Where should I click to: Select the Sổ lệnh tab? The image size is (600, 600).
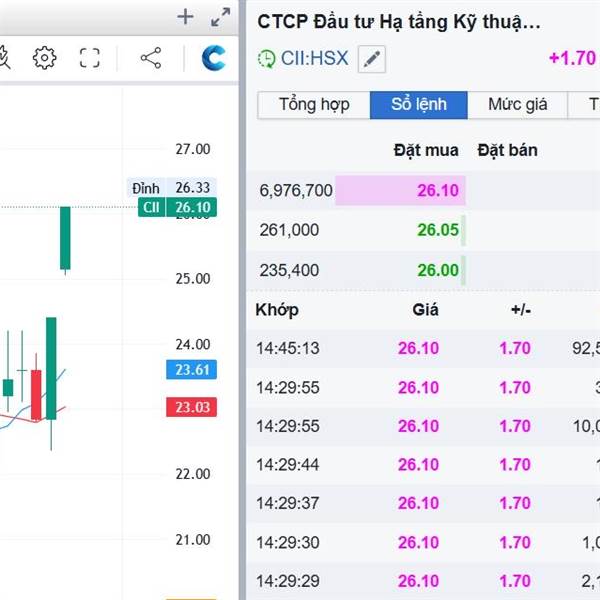[418, 104]
